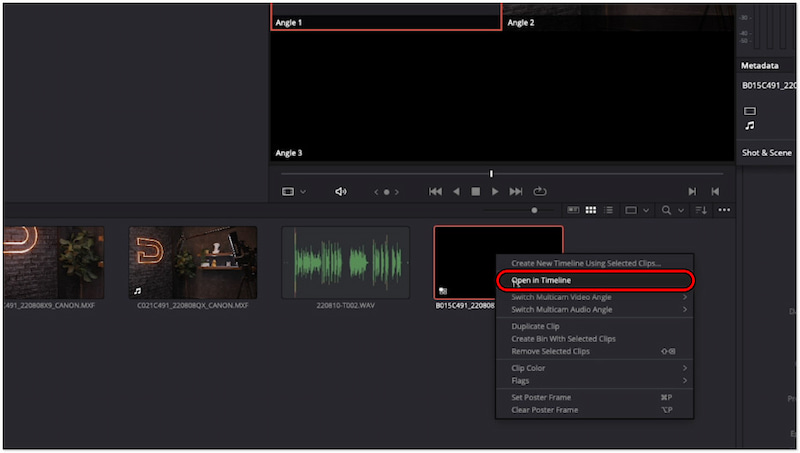Jump to the first frame
Image resolution: width=800 pixels, height=453 pixels.
[x=435, y=191]
